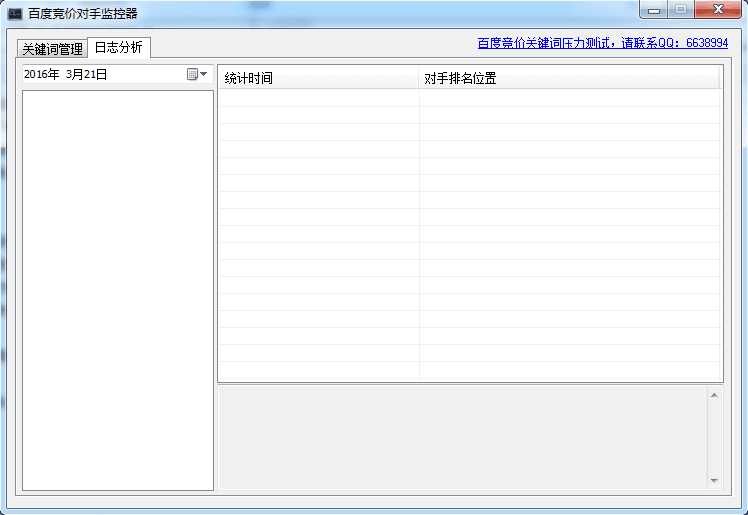Close the 百度竞价对手监控器 window
Image resolution: width=748 pixels, height=515 pixels.
pos(718,10)
